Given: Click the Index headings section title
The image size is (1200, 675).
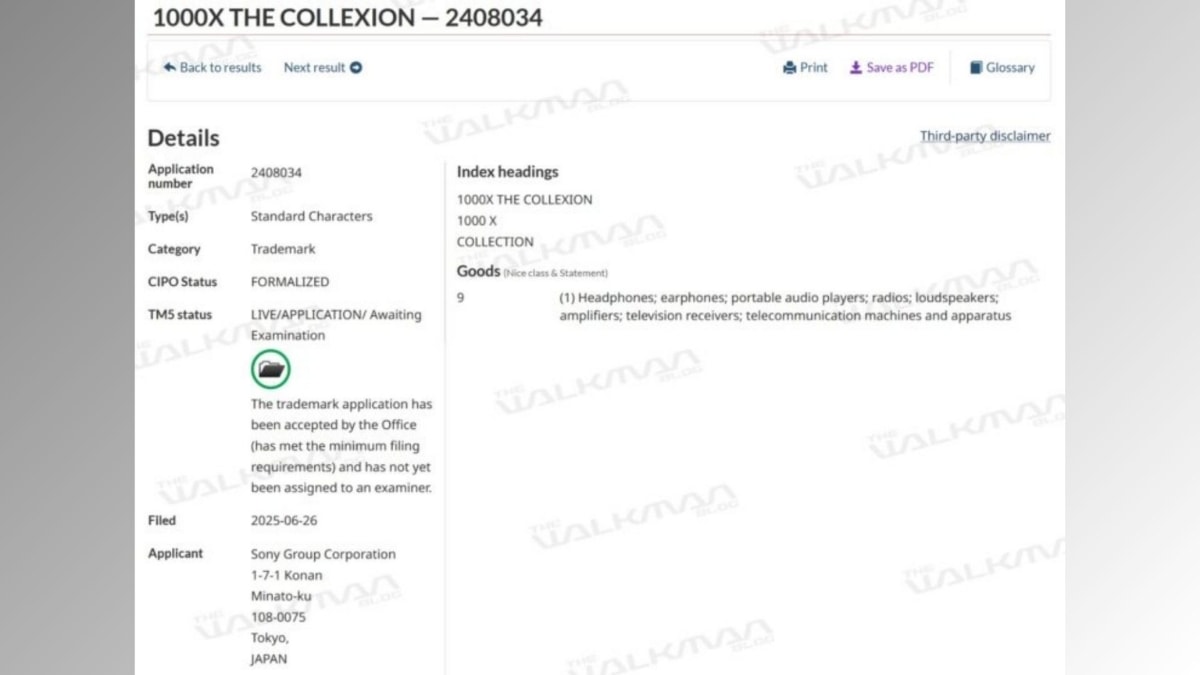Looking at the screenshot, I should pyautogui.click(x=508, y=172).
